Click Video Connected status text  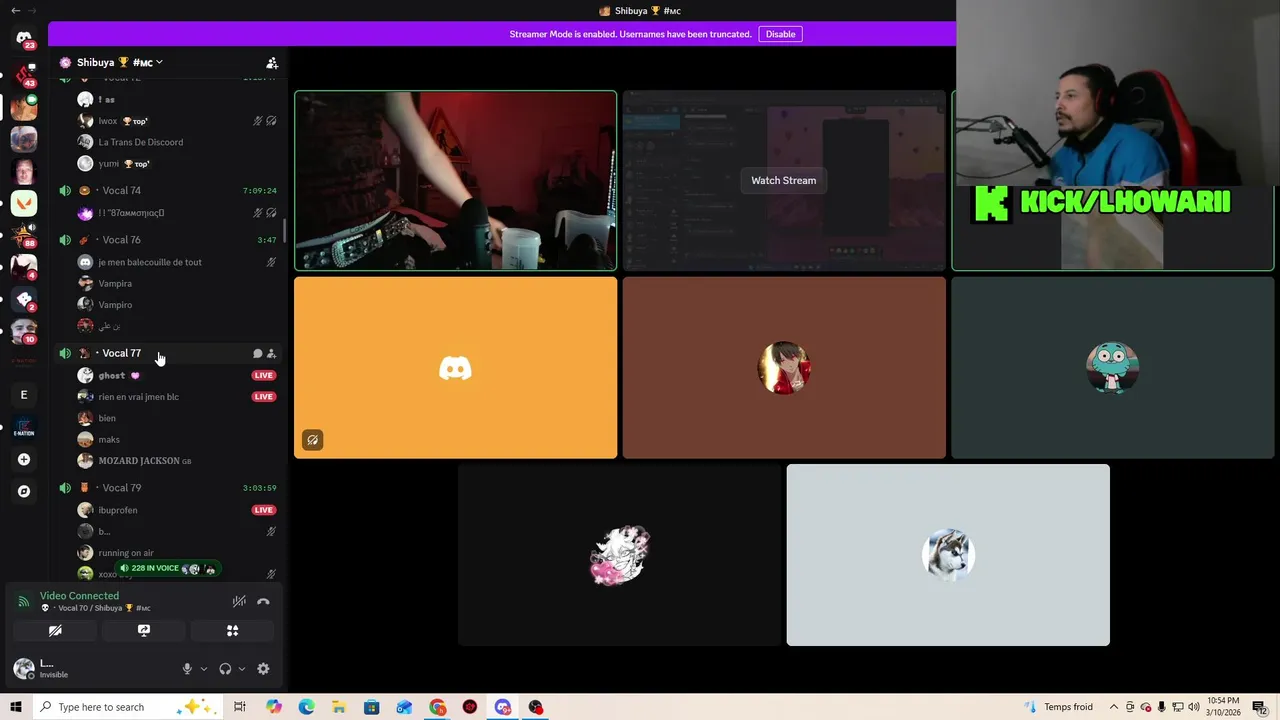click(x=79, y=596)
